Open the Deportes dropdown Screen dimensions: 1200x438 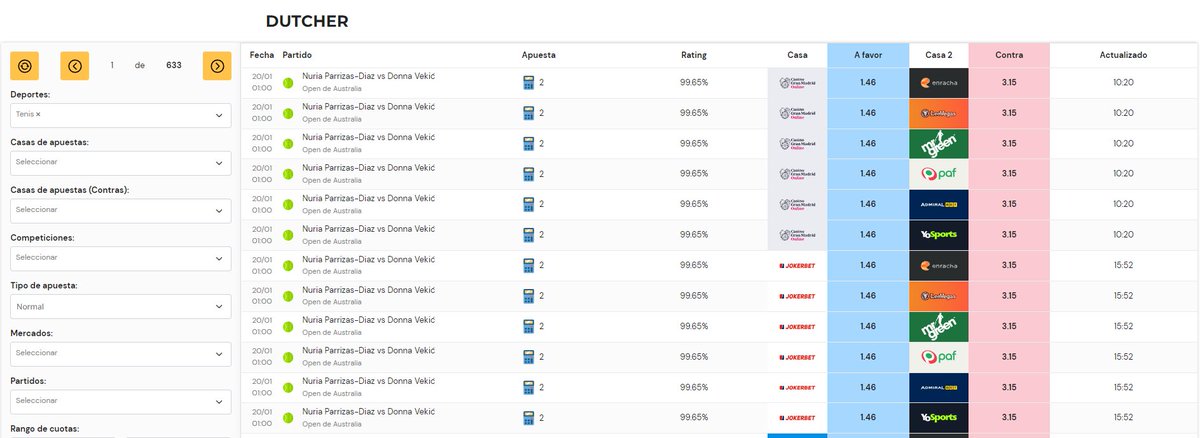[121, 115]
